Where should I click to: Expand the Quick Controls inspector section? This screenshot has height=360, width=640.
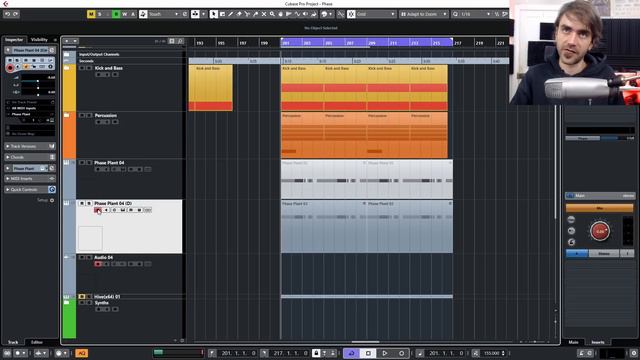point(30,189)
